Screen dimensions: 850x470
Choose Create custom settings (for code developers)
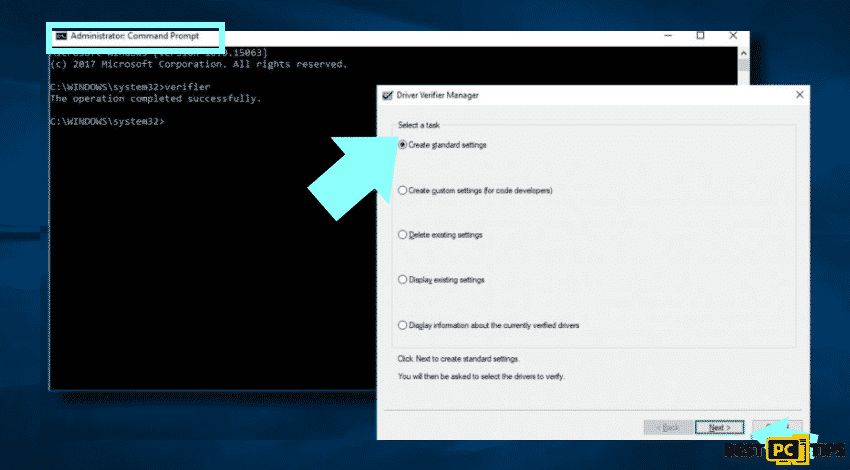tap(475, 190)
